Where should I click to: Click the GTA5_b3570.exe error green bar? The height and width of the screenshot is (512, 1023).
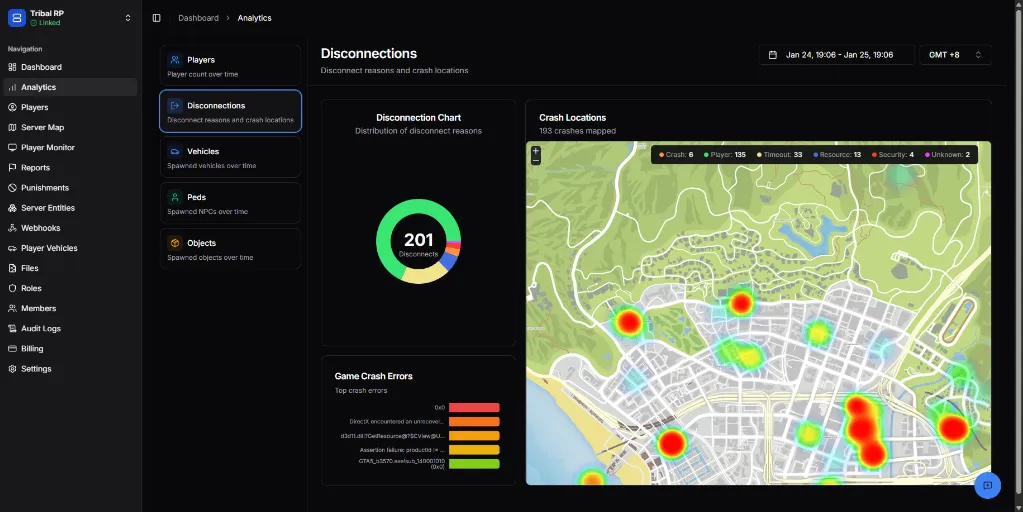point(474,464)
